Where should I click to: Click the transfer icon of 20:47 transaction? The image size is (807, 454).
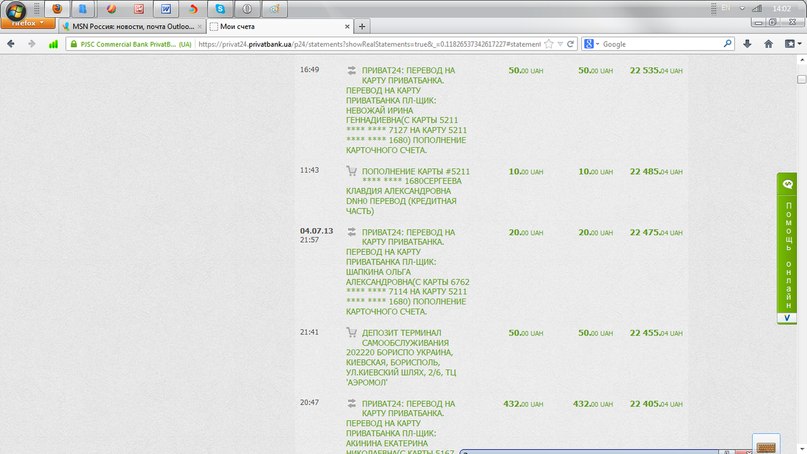tap(352, 404)
